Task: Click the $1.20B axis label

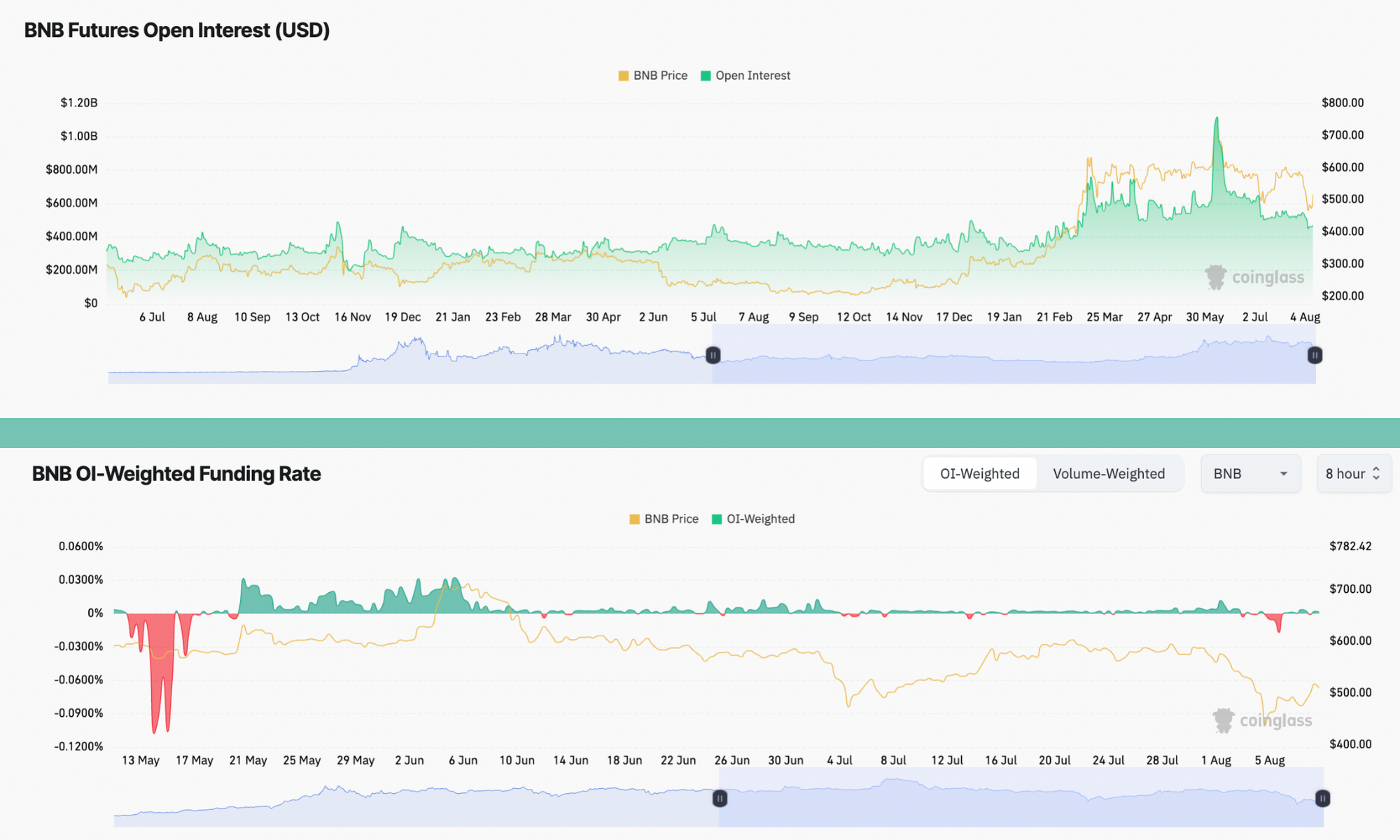Action: 79,103
